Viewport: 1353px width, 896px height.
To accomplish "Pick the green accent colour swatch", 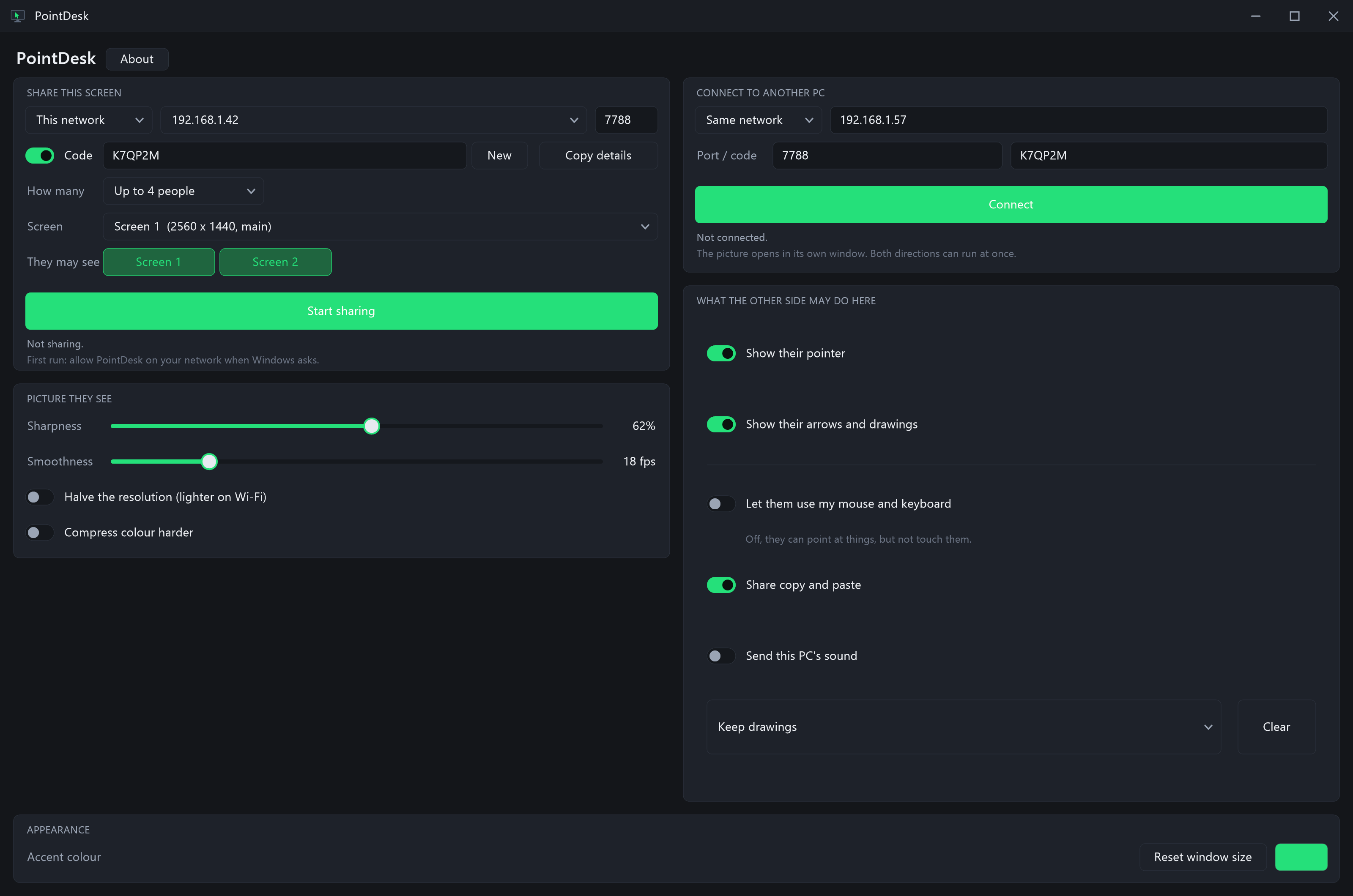I will coord(1301,857).
